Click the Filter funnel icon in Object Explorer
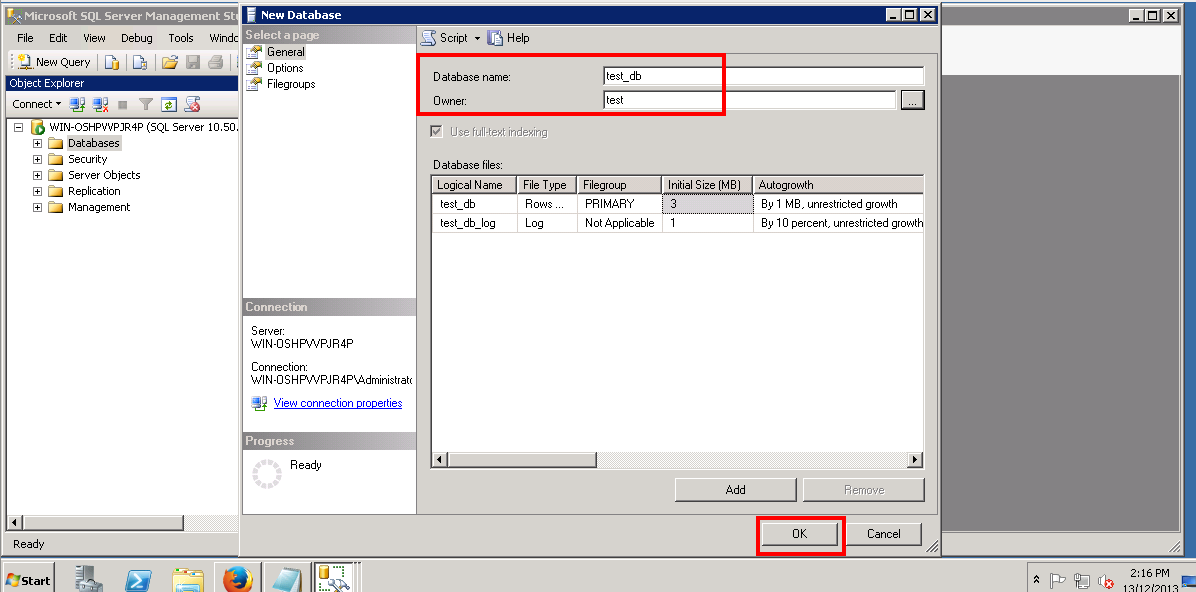Viewport: 1196px width, 592px height. coord(146,104)
